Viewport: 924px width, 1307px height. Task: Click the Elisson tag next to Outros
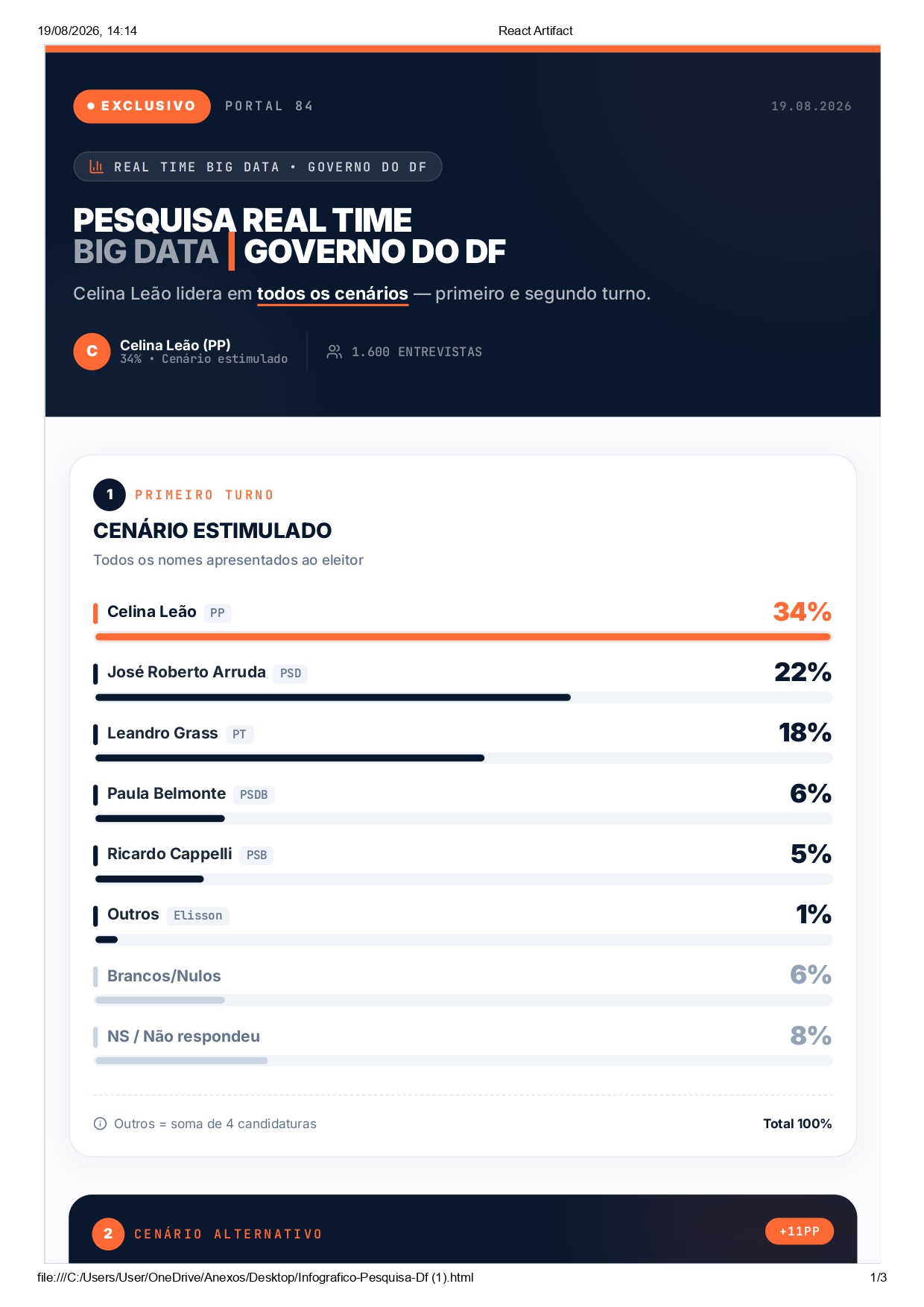pos(198,916)
